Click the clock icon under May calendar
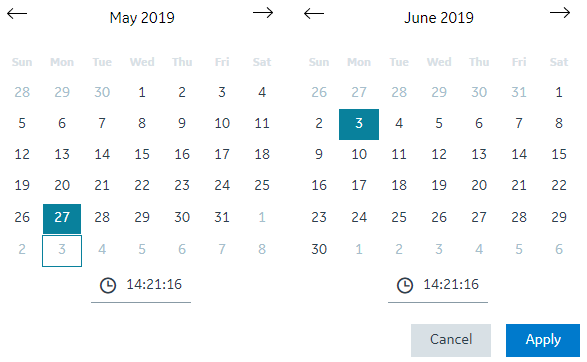Image resolution: width=587 pixels, height=362 pixels. click(x=108, y=286)
